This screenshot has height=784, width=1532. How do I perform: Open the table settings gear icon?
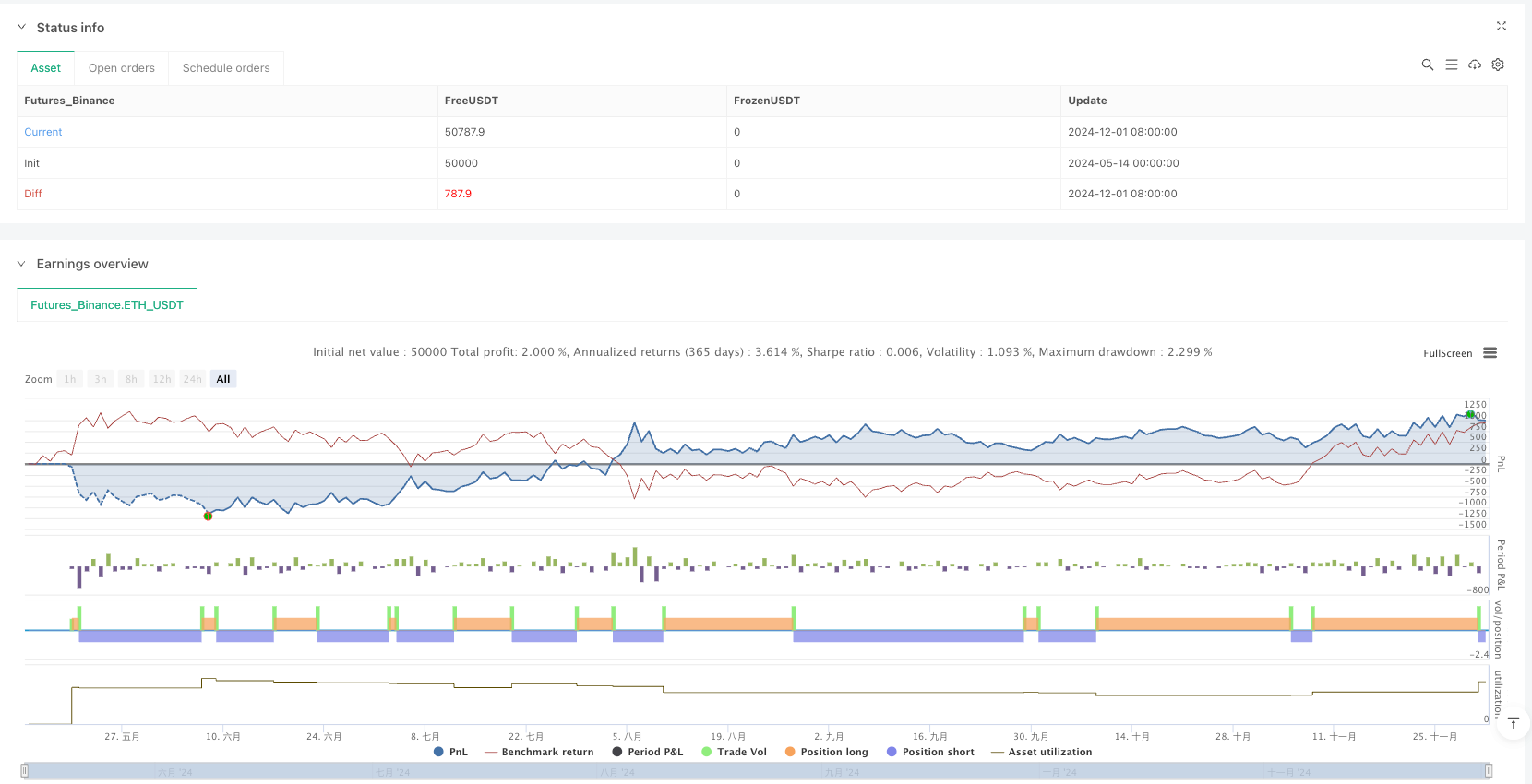1498,65
